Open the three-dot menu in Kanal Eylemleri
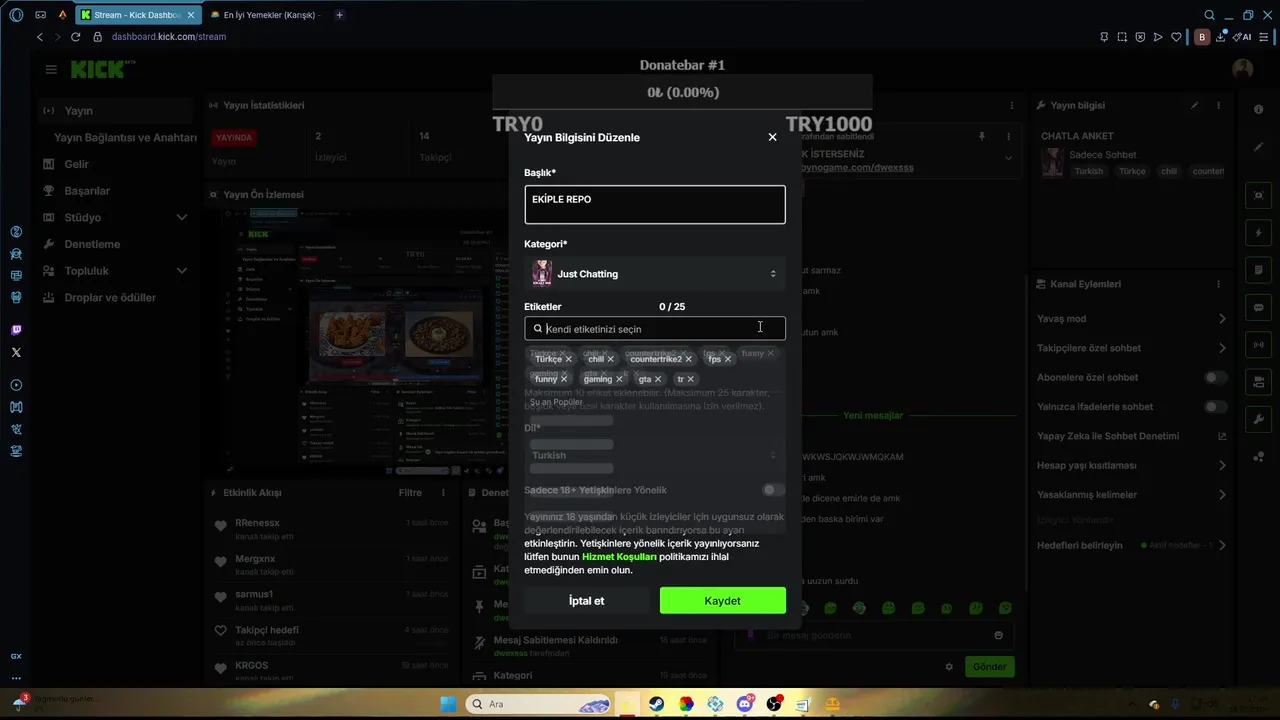Image resolution: width=1280 pixels, height=720 pixels. (1218, 284)
